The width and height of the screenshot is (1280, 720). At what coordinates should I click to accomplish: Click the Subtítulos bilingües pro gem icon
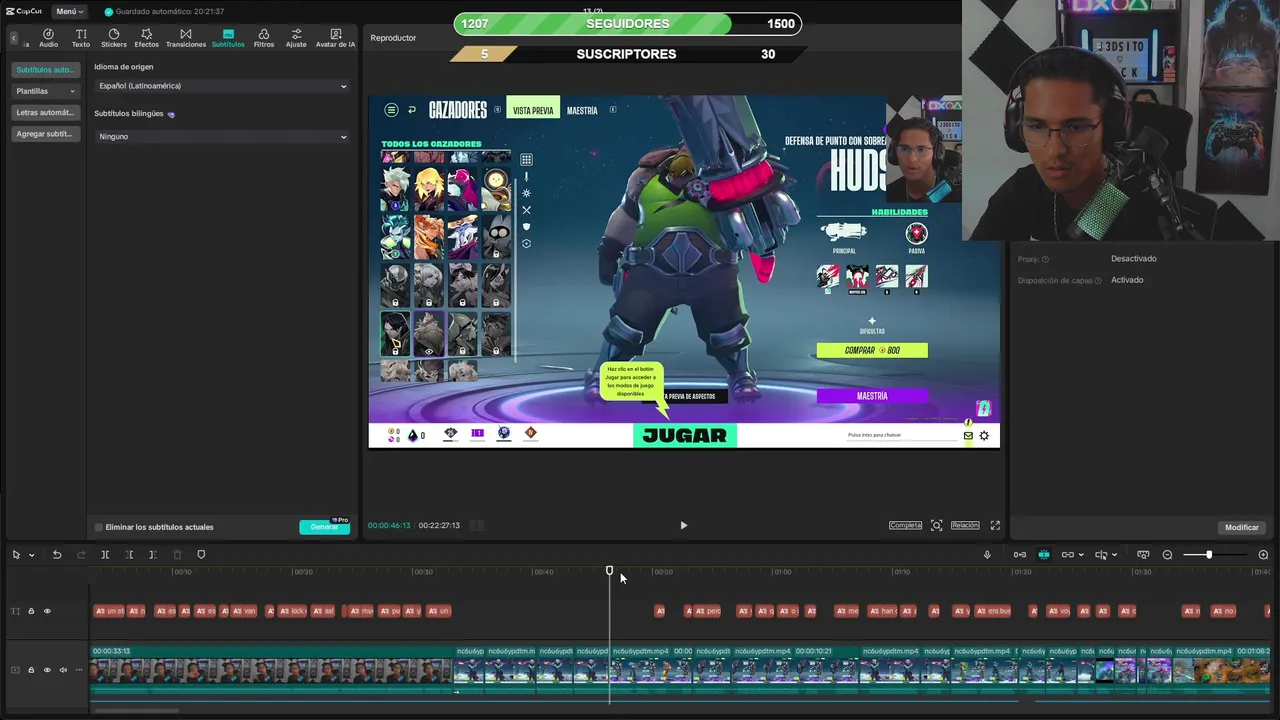(x=171, y=114)
